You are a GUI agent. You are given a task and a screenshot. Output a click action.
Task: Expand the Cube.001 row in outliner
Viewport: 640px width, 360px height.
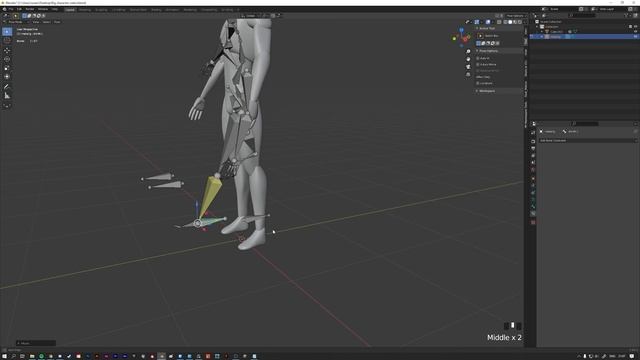tap(542, 31)
